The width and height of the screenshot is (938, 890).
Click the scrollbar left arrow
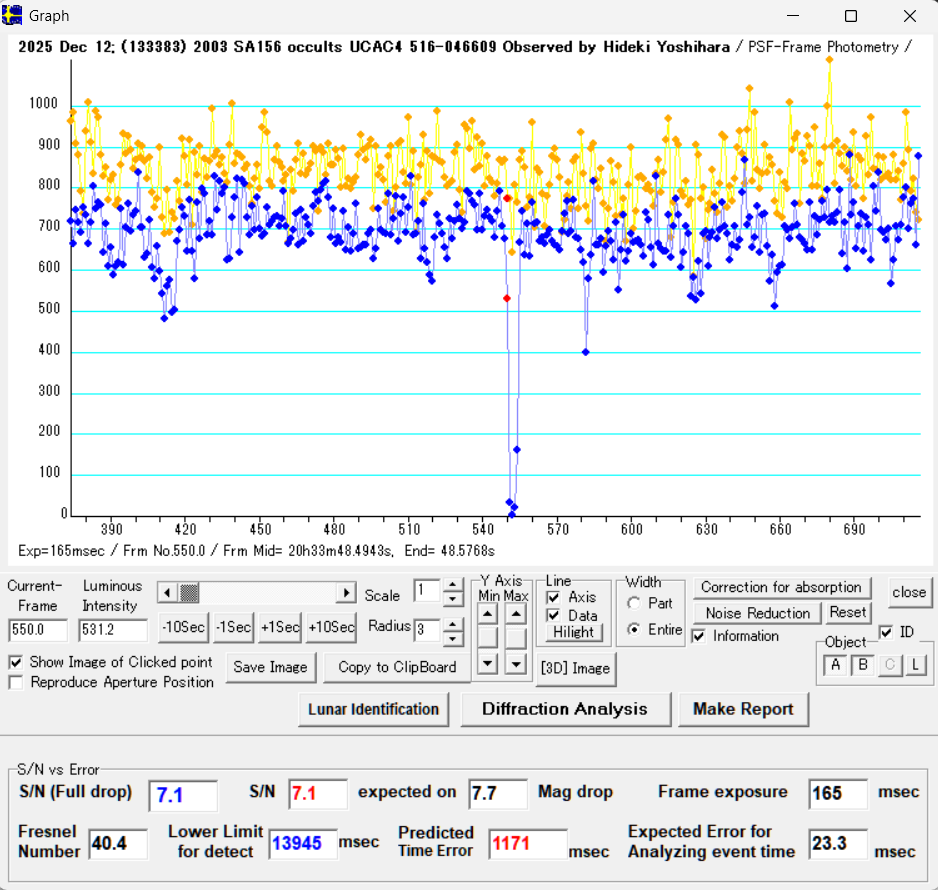(167, 593)
